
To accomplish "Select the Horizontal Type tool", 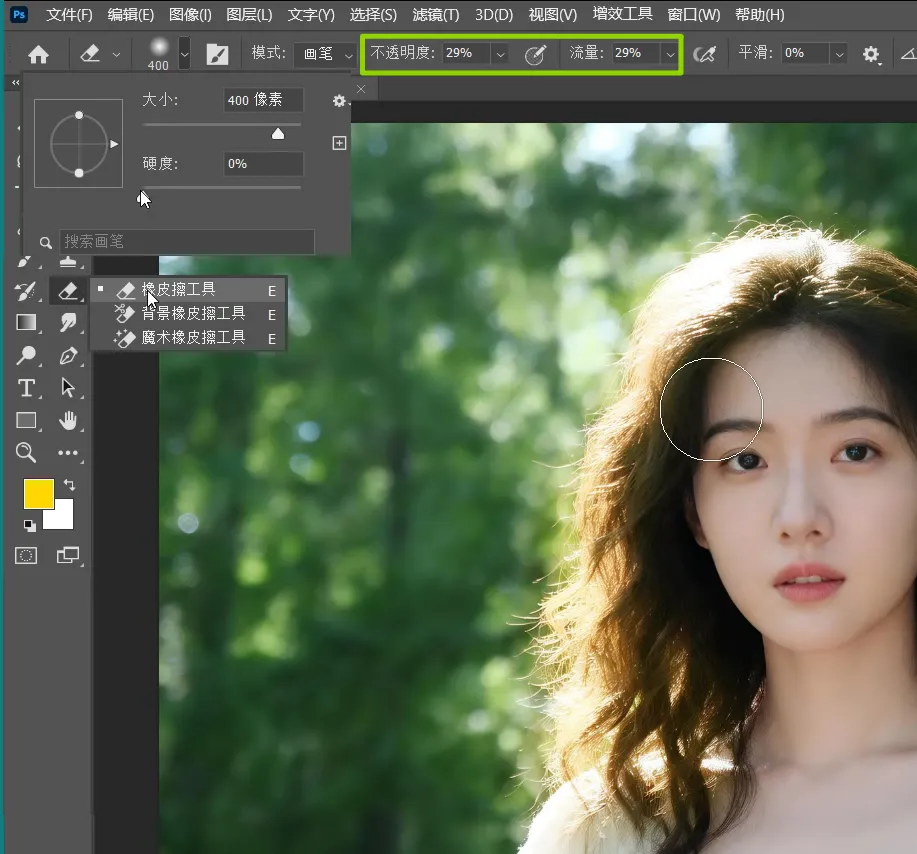I will point(26,388).
